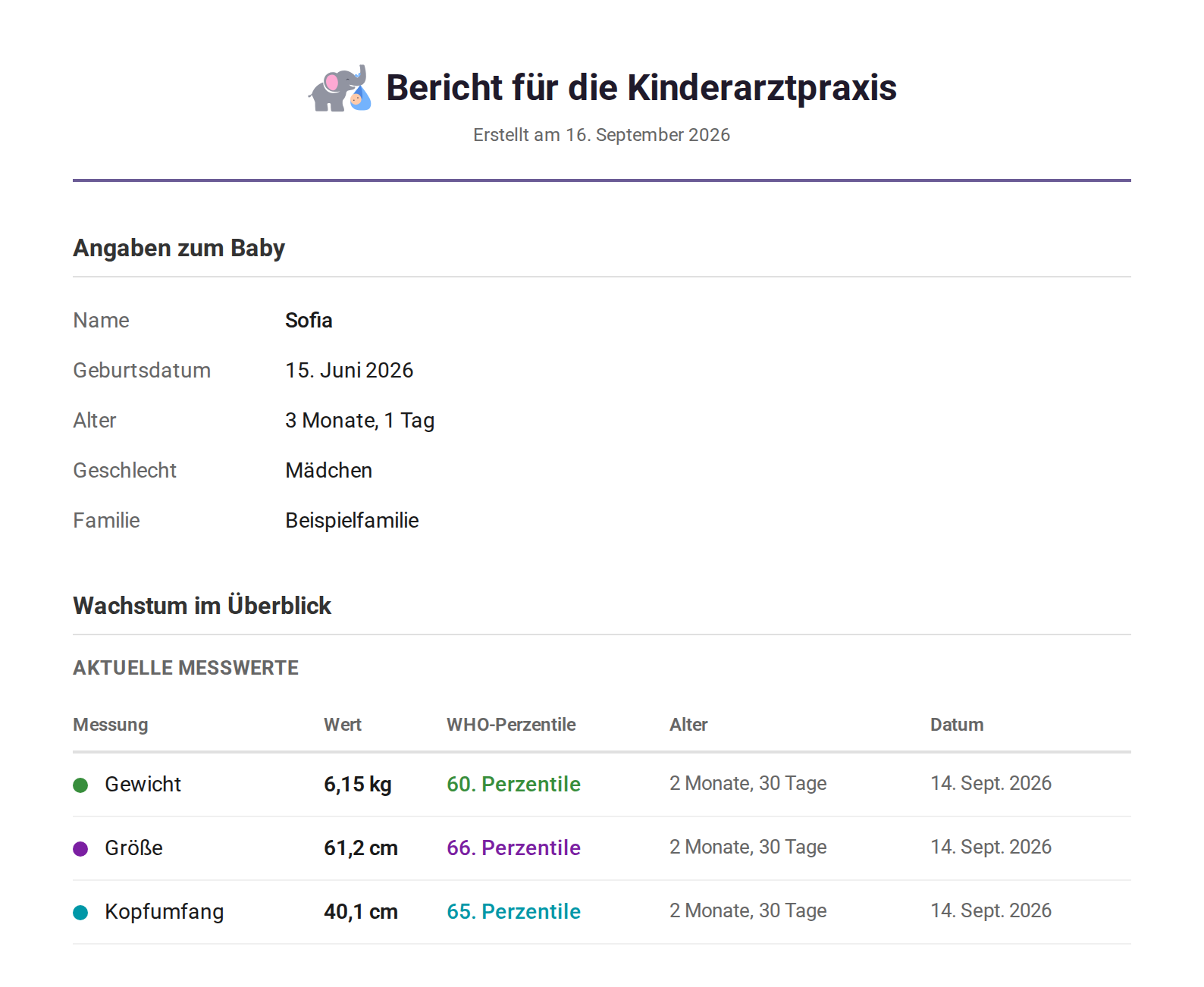Click the weight value 6,15 kg

pos(358,784)
